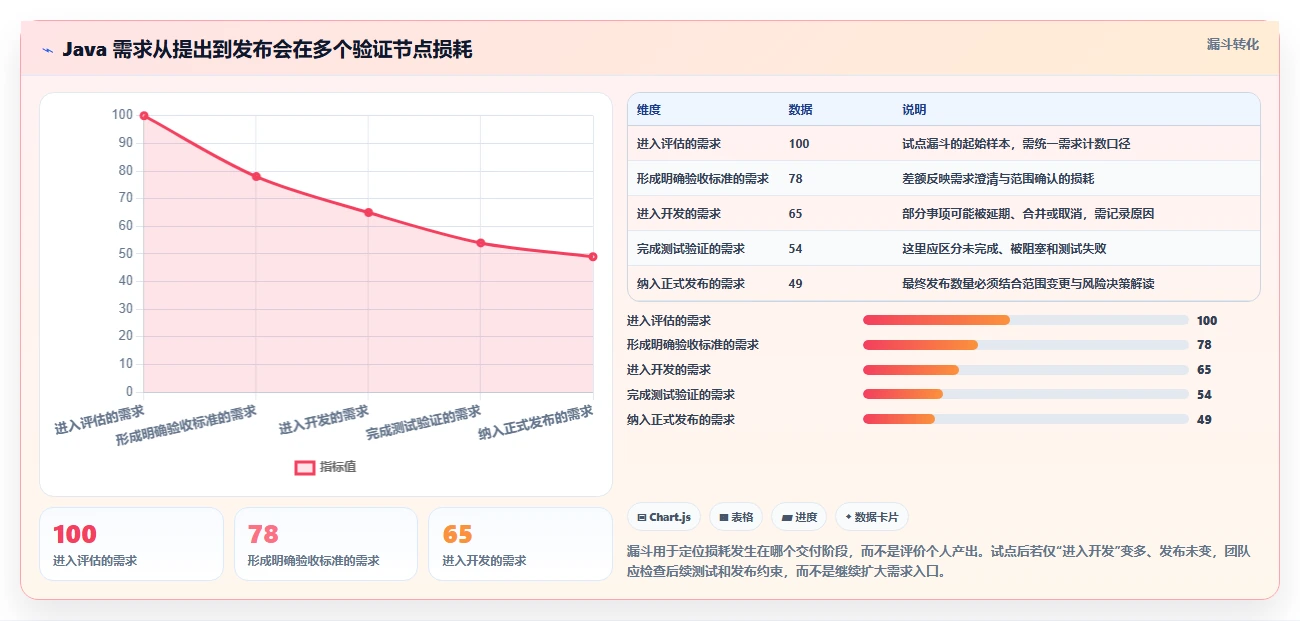Click the 漏斗转化 tag in the header
Screen dimensions: 1300x621
coord(1232,45)
